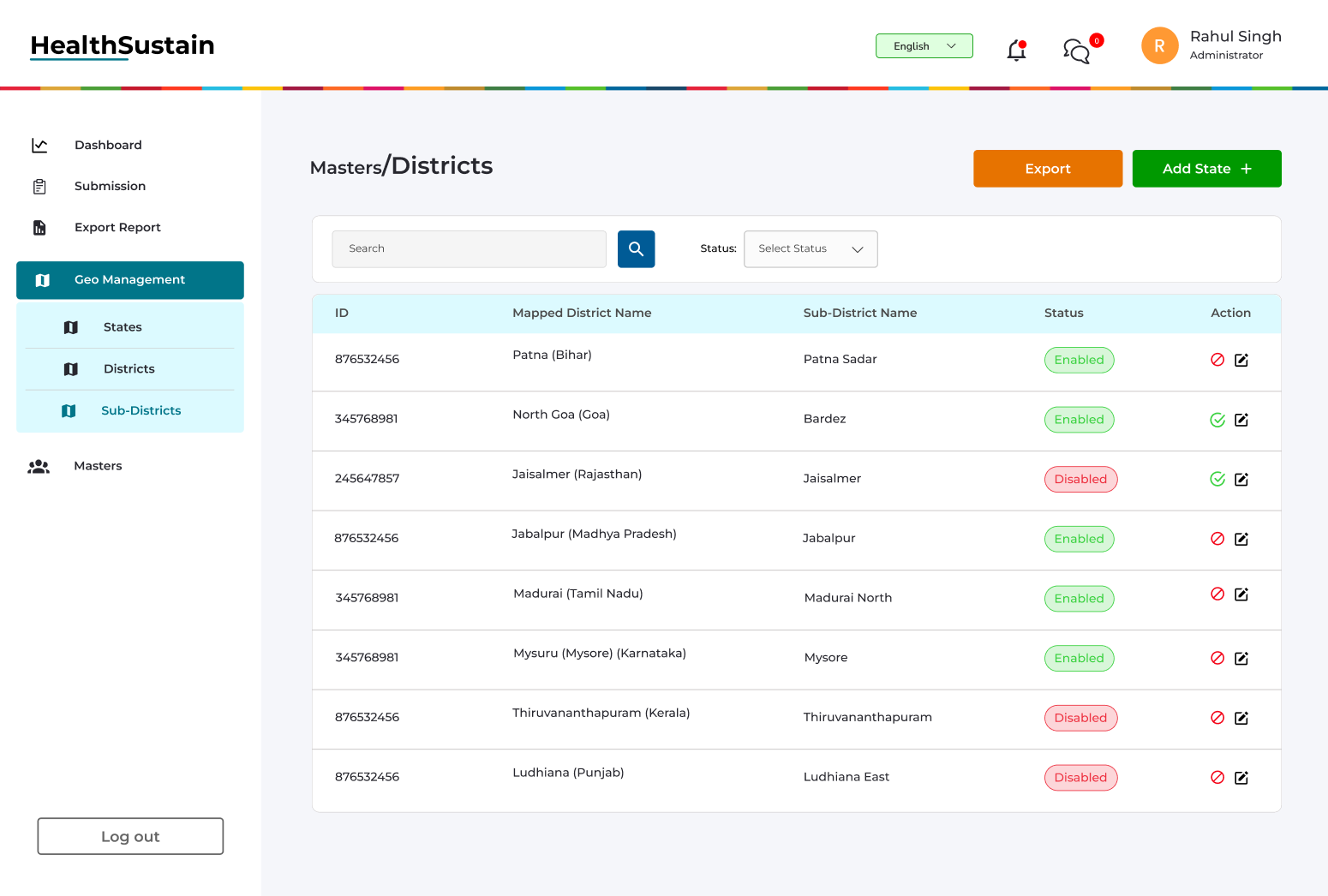The height and width of the screenshot is (896, 1328).
Task: Click the Disabled badge for Ludhiana East
Action: [x=1080, y=778]
